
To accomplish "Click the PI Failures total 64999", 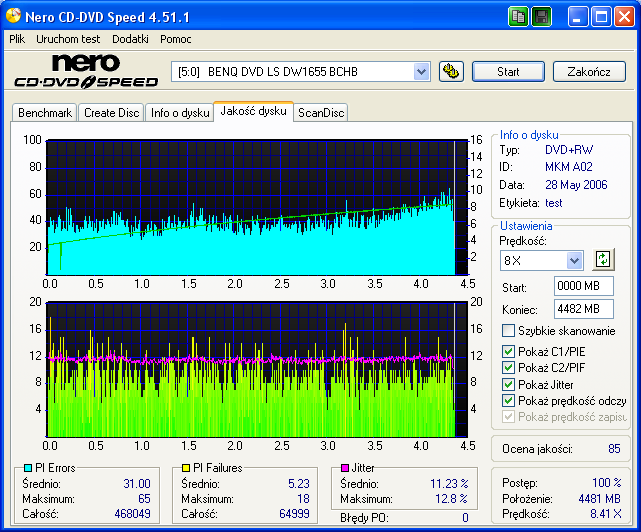I will pos(294,514).
